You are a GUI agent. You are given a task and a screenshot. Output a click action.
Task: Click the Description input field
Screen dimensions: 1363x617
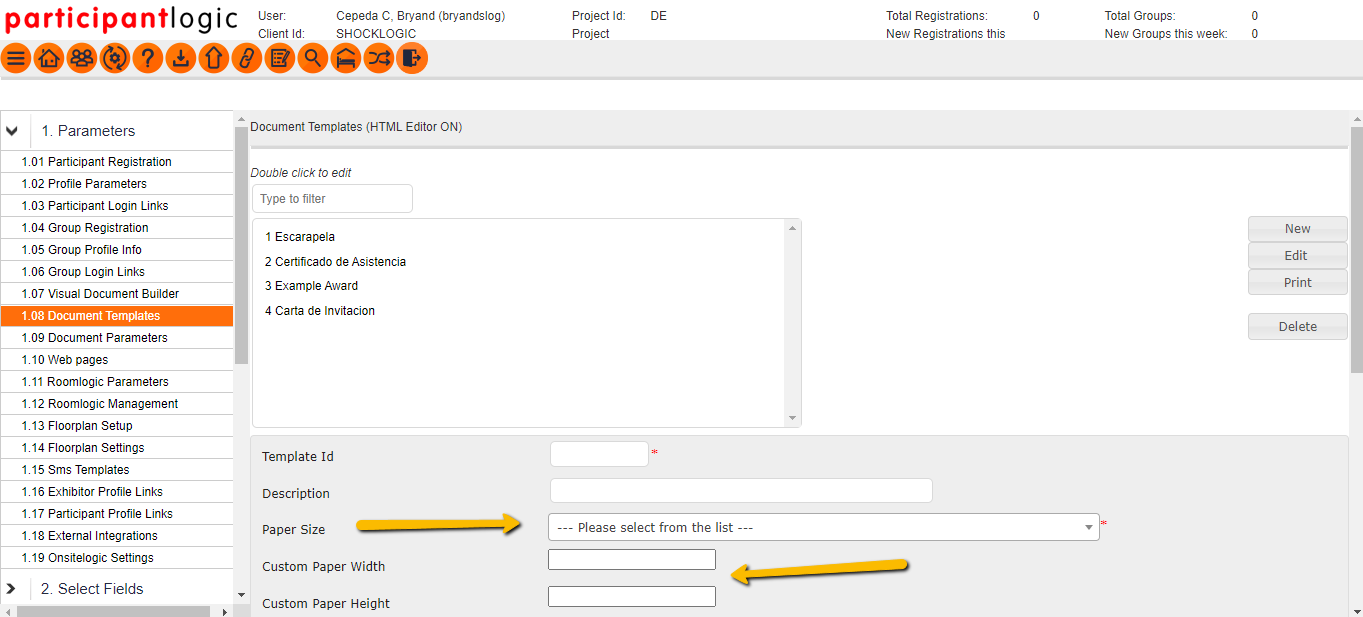tap(741, 491)
